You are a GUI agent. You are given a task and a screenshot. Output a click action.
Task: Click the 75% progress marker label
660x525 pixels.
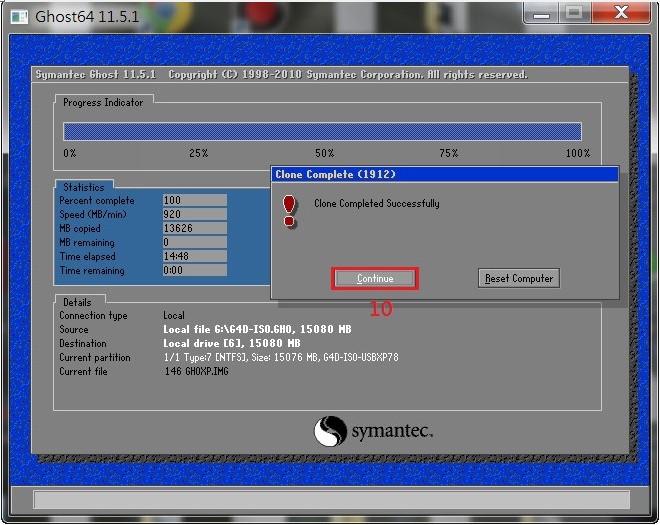click(449, 153)
